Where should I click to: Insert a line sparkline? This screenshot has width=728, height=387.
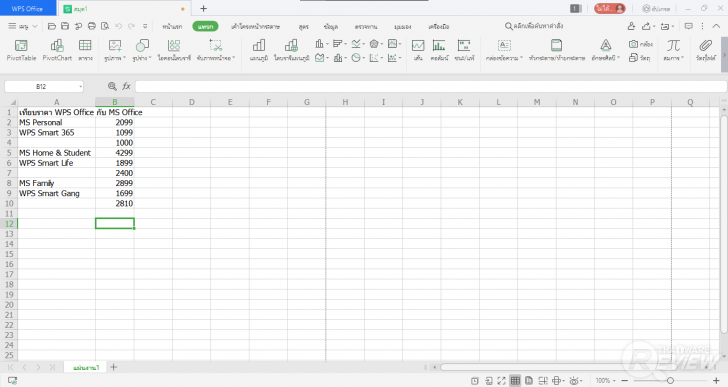pyautogui.click(x=418, y=50)
